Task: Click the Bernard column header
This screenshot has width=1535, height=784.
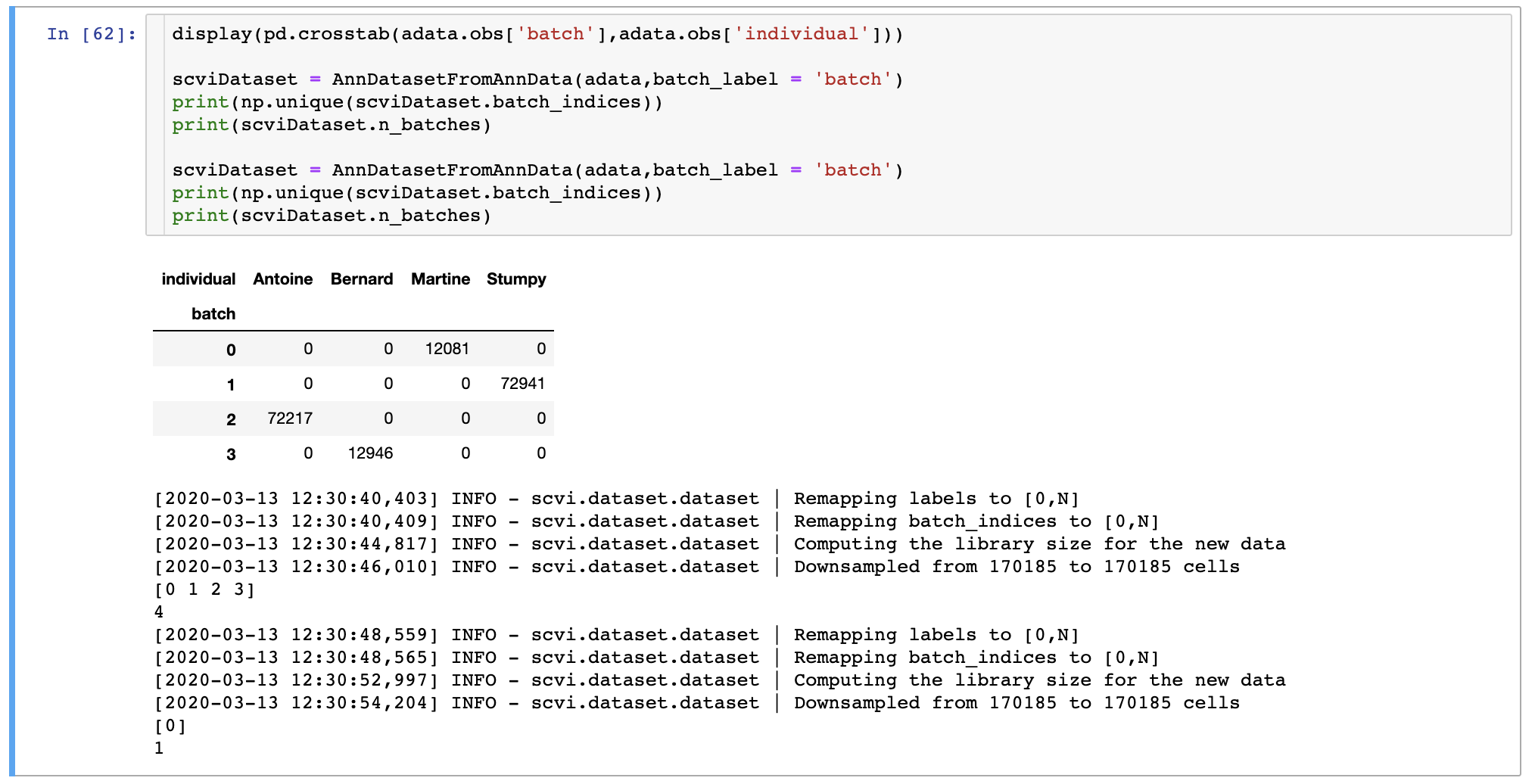Action: point(362,279)
